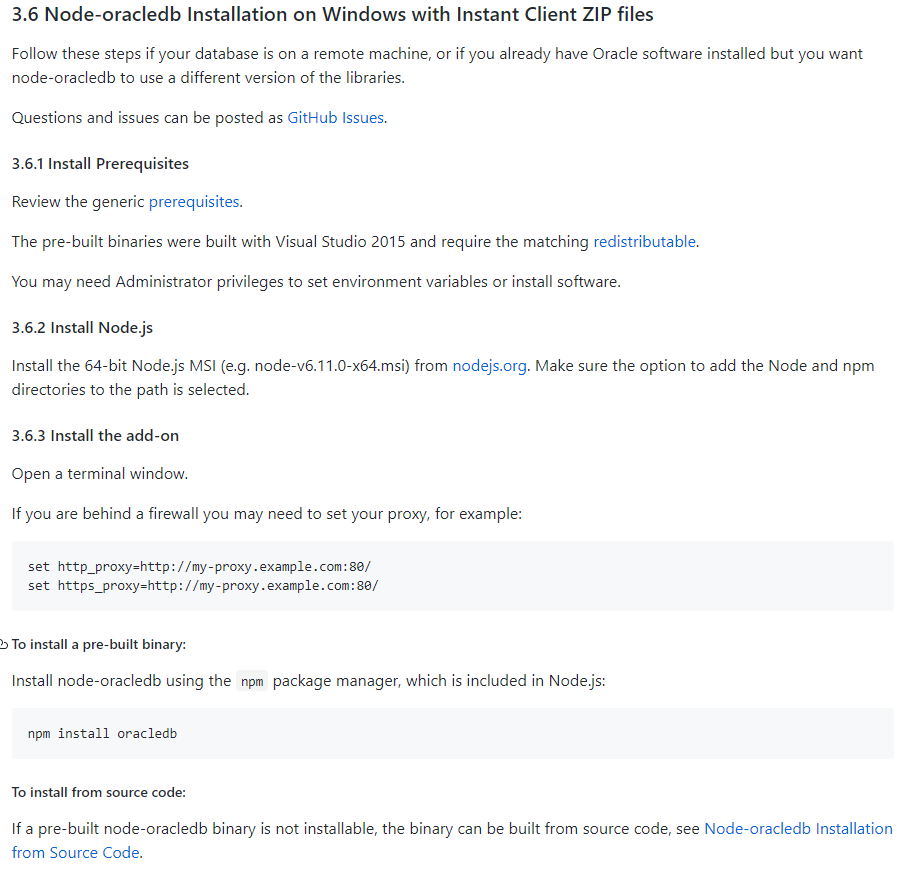Select the 3.6.1 Install Prerequisites heading
Viewport: 911px width, 869px height.
click(100, 164)
